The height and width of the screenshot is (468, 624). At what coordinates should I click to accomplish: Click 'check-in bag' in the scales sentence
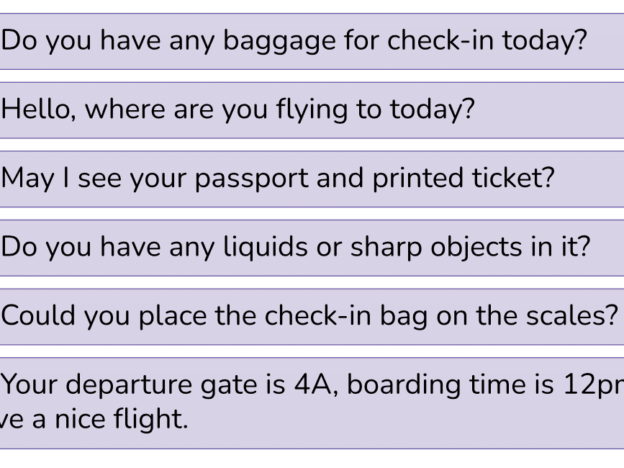[x=346, y=316]
